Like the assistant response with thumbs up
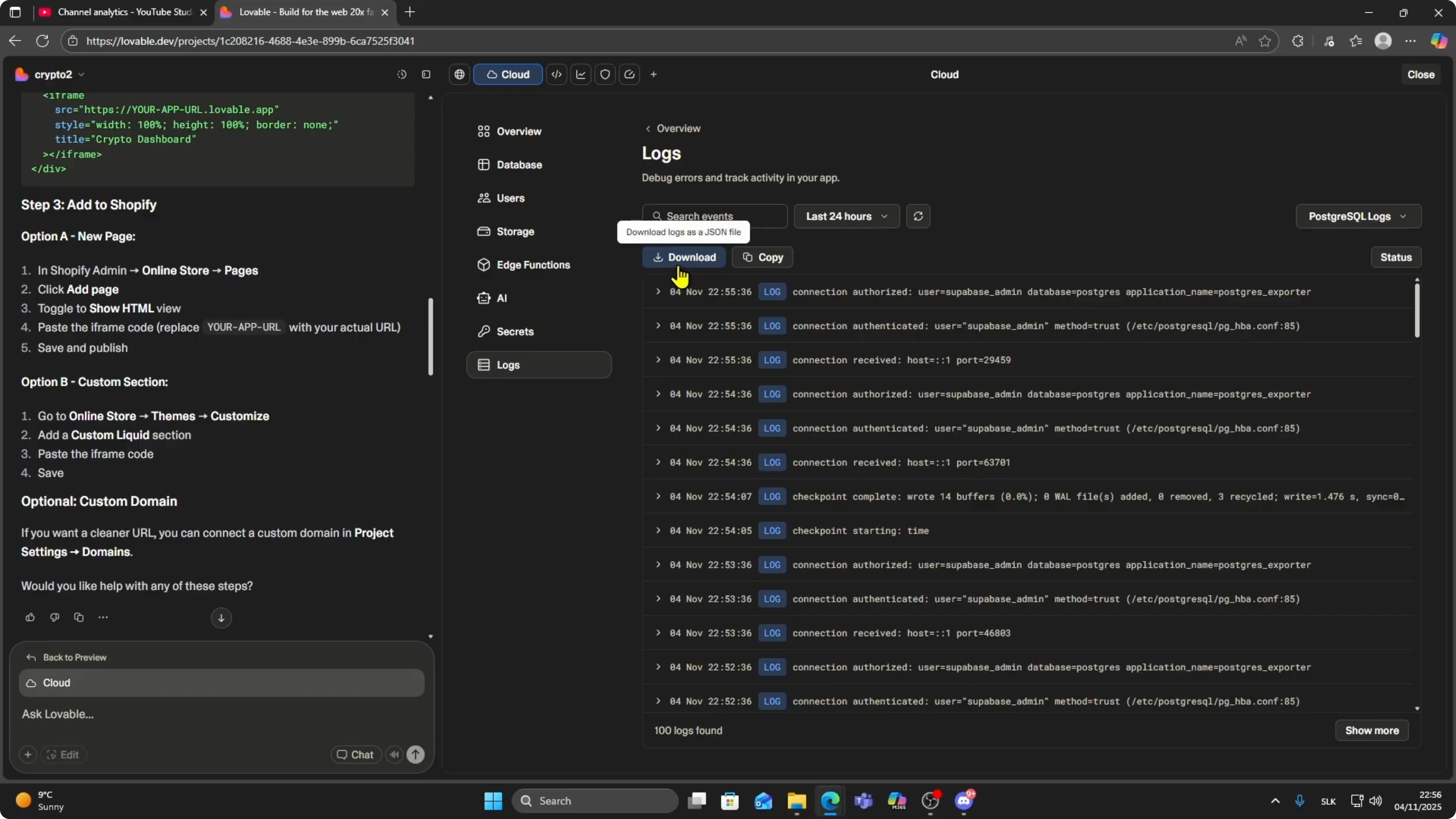This screenshot has height=819, width=1456. coord(30,617)
